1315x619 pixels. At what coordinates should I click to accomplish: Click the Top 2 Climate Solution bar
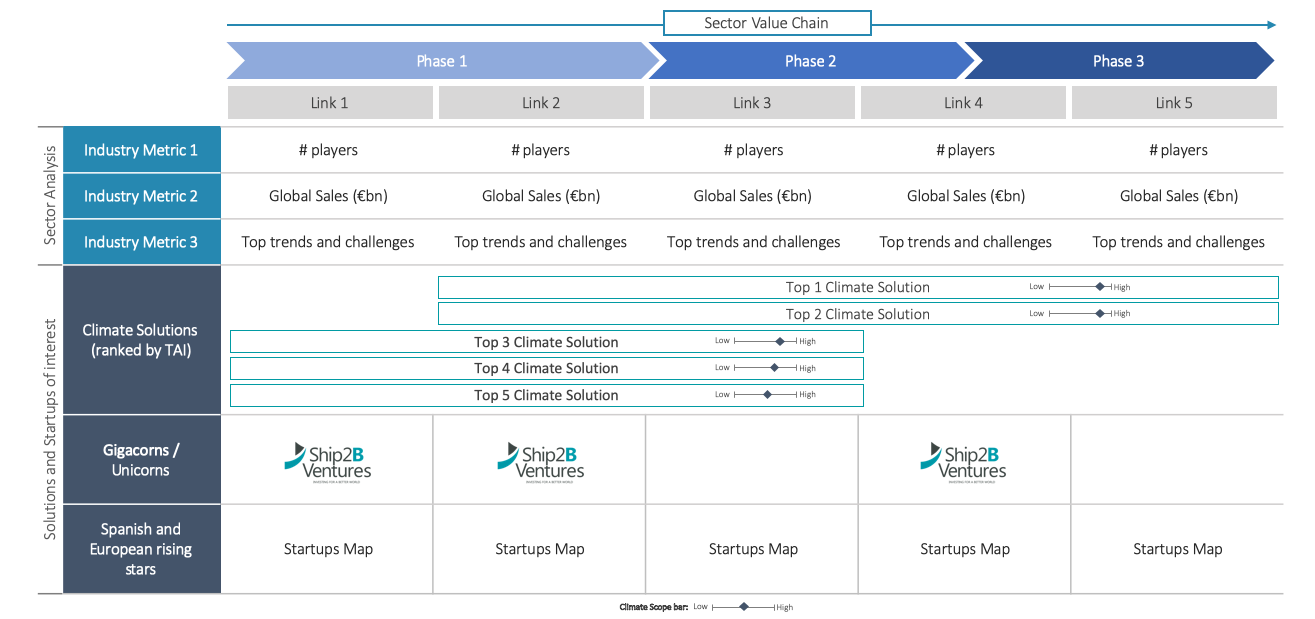click(x=857, y=314)
